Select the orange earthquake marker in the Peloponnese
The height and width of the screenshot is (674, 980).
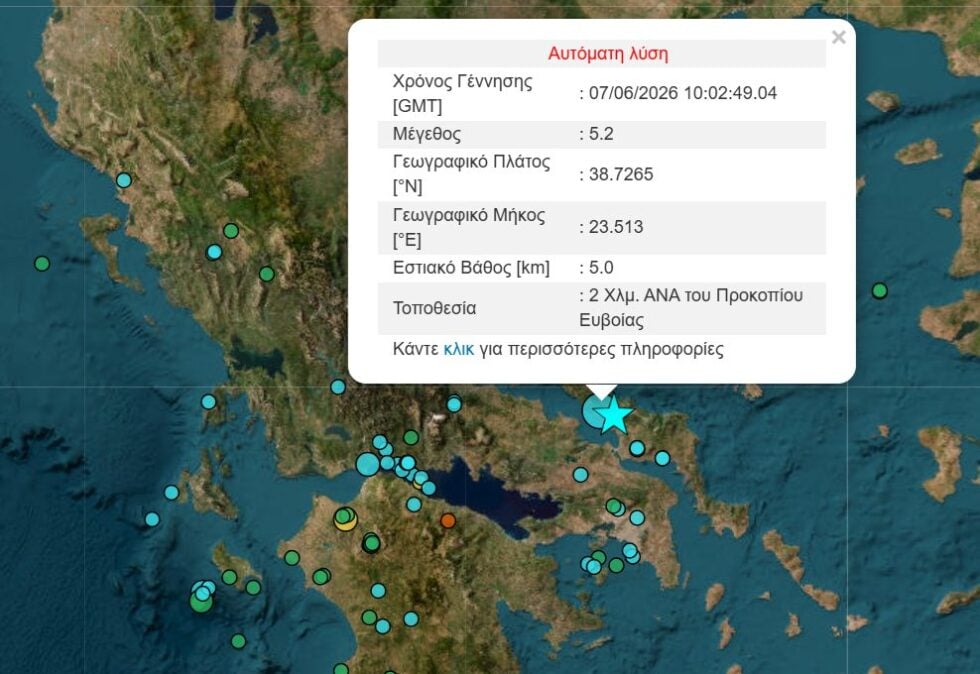point(448,520)
